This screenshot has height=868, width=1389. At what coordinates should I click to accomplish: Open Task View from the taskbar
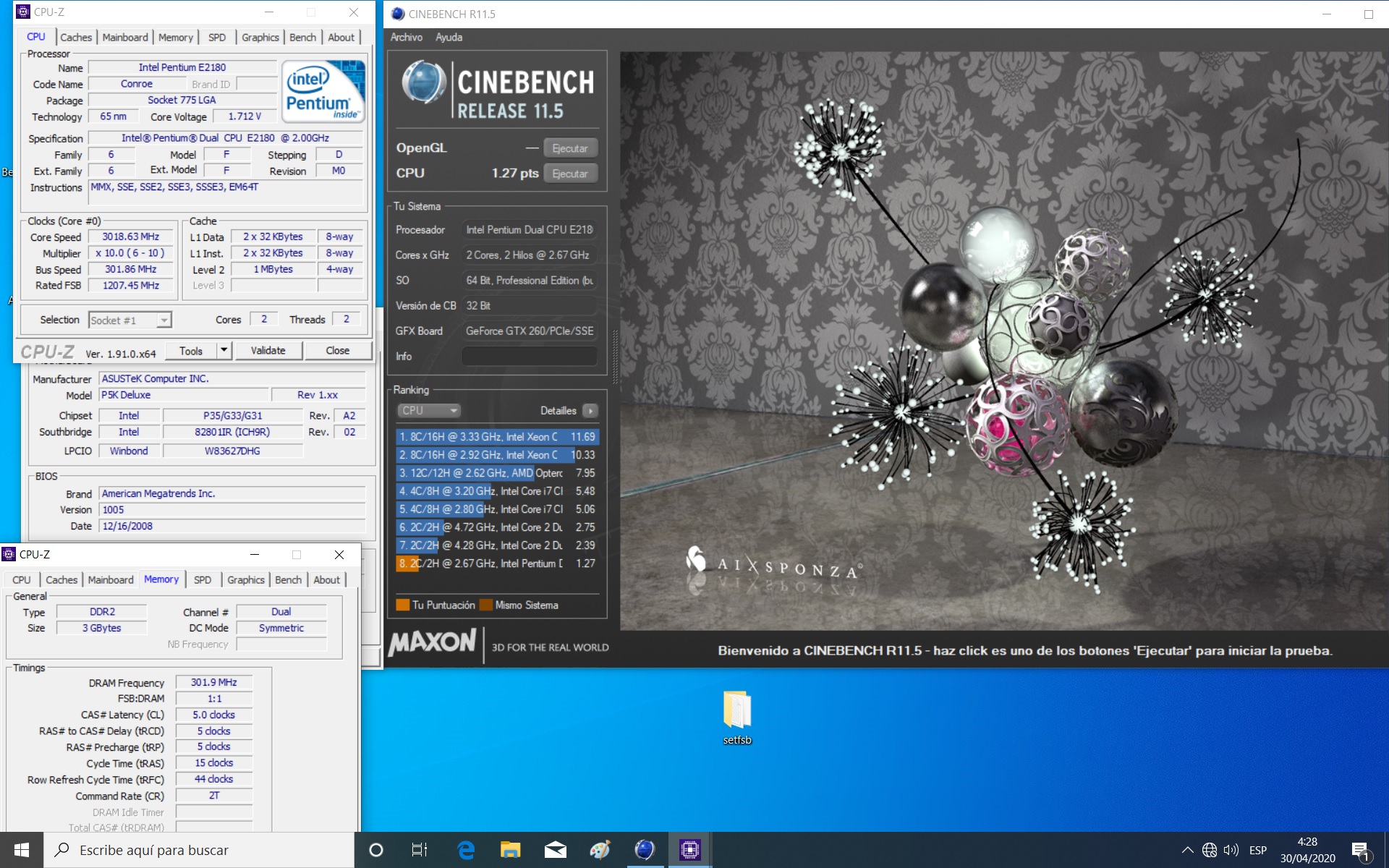point(420,850)
